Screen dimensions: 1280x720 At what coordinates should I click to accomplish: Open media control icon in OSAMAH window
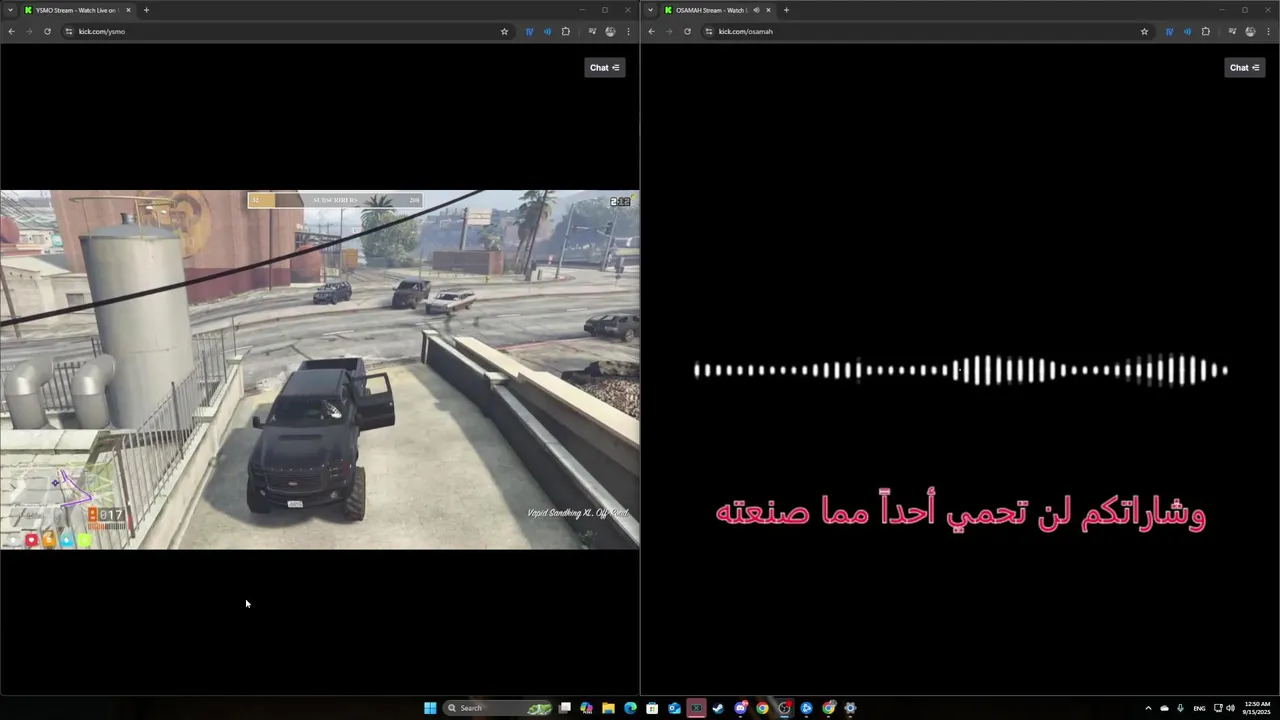pos(1232,31)
